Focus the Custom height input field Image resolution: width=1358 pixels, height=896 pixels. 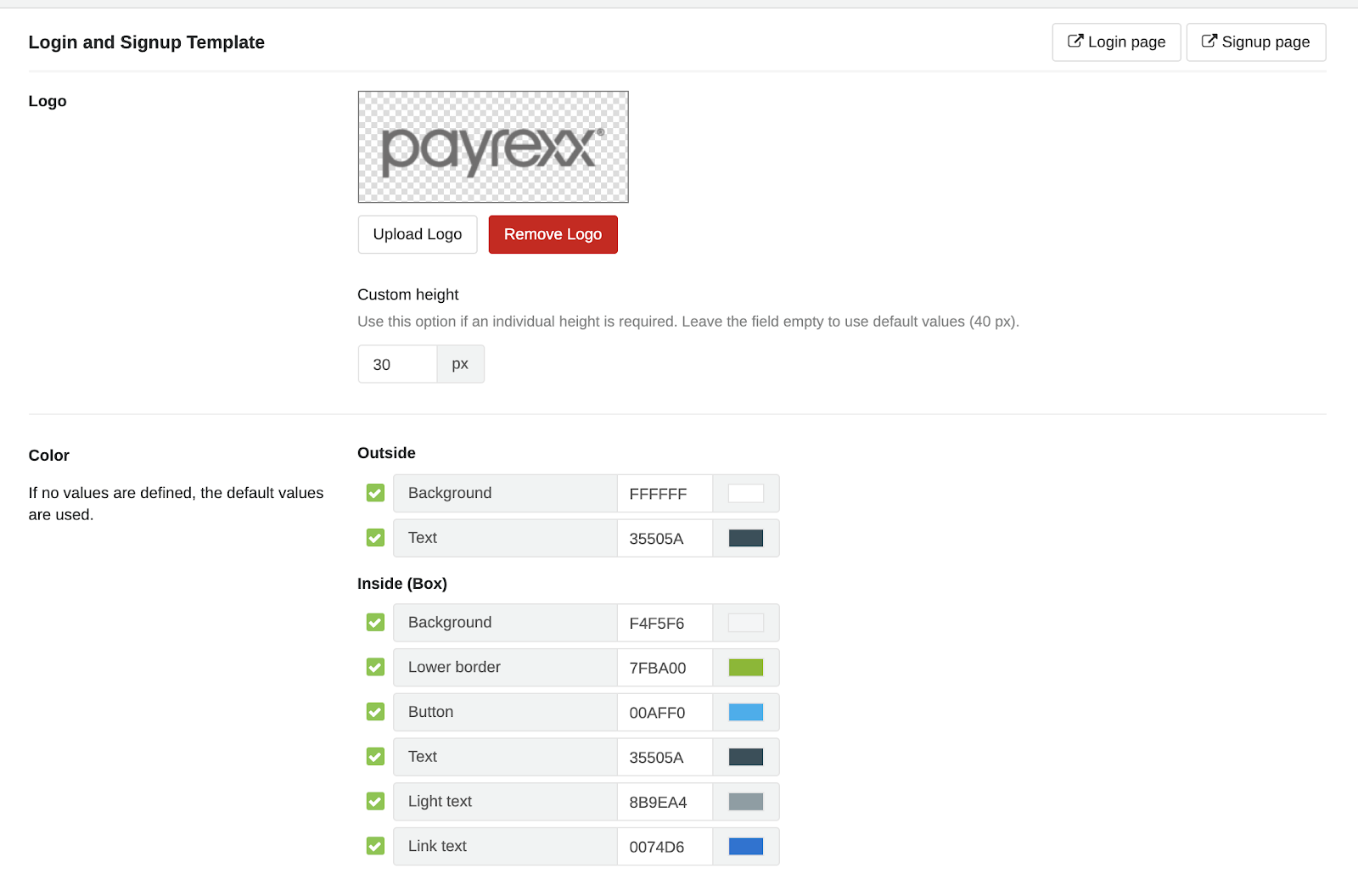[397, 364]
